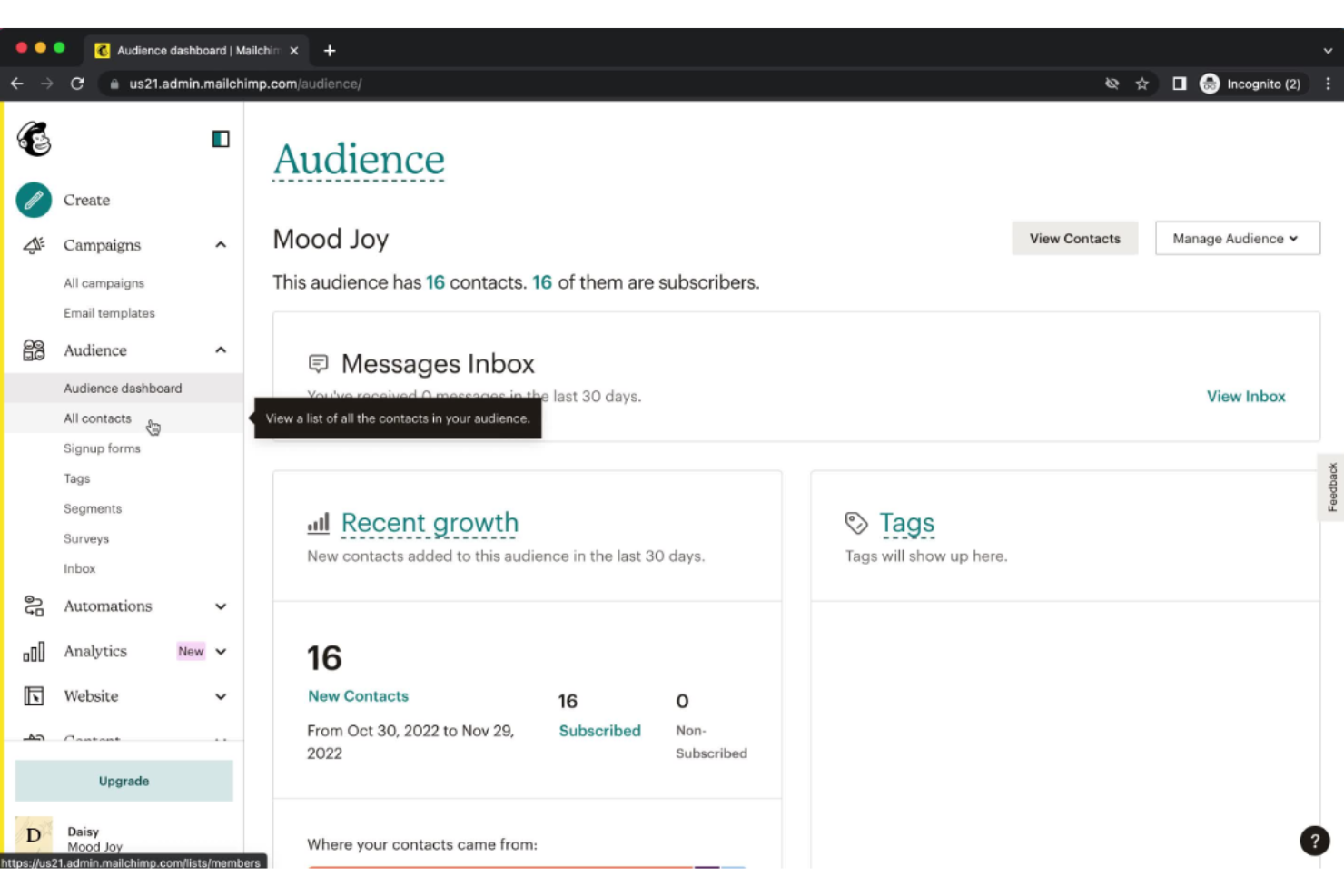Open All contacts in the sidebar

[97, 418]
